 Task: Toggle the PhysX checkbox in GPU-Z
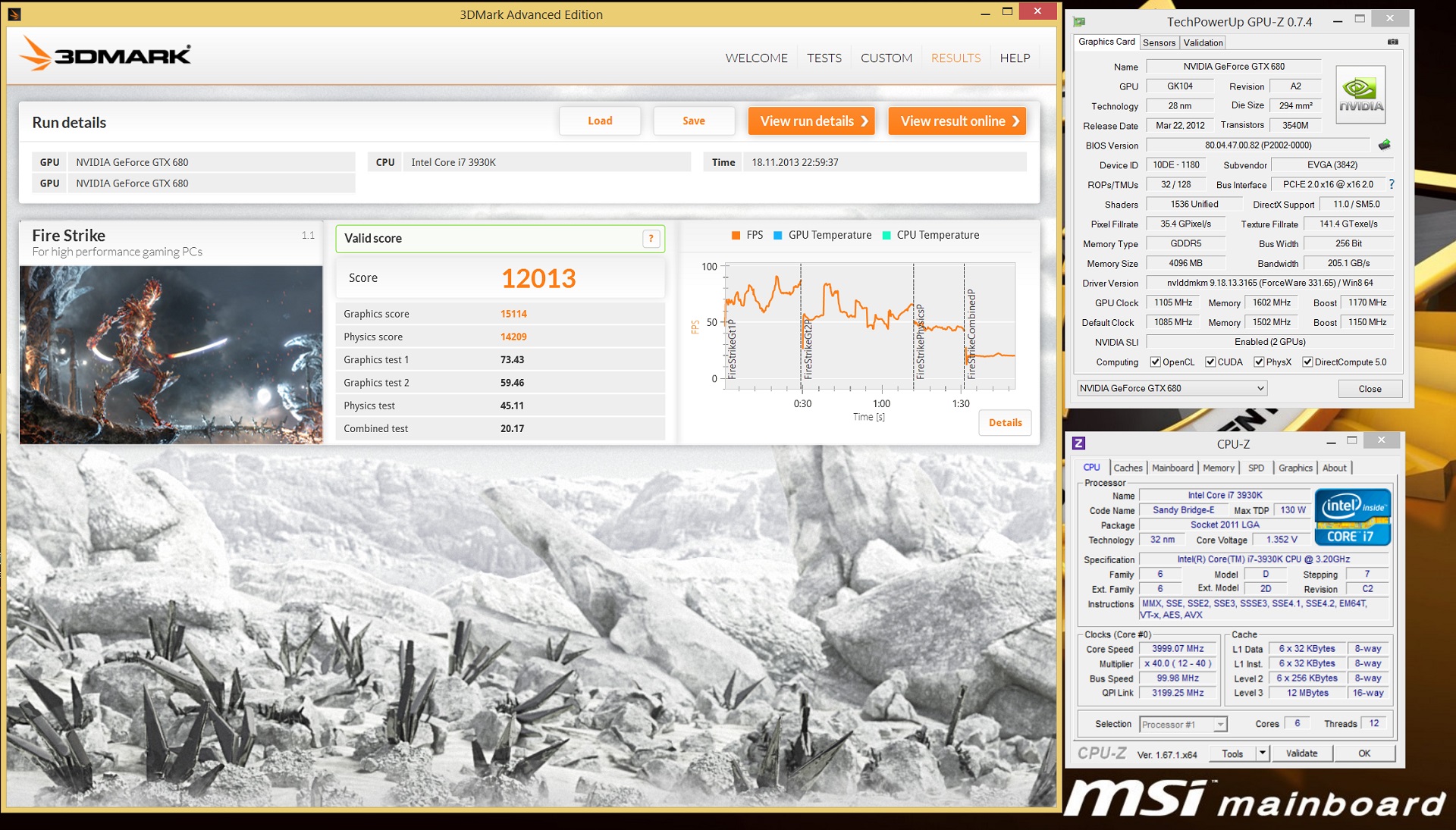pyautogui.click(x=1259, y=362)
